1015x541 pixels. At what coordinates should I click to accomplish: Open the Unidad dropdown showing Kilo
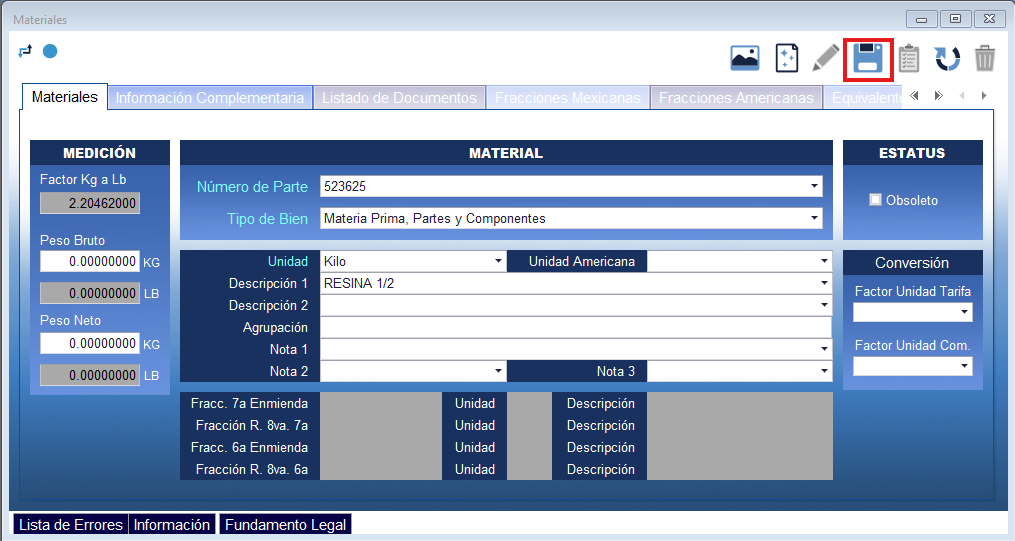498,262
